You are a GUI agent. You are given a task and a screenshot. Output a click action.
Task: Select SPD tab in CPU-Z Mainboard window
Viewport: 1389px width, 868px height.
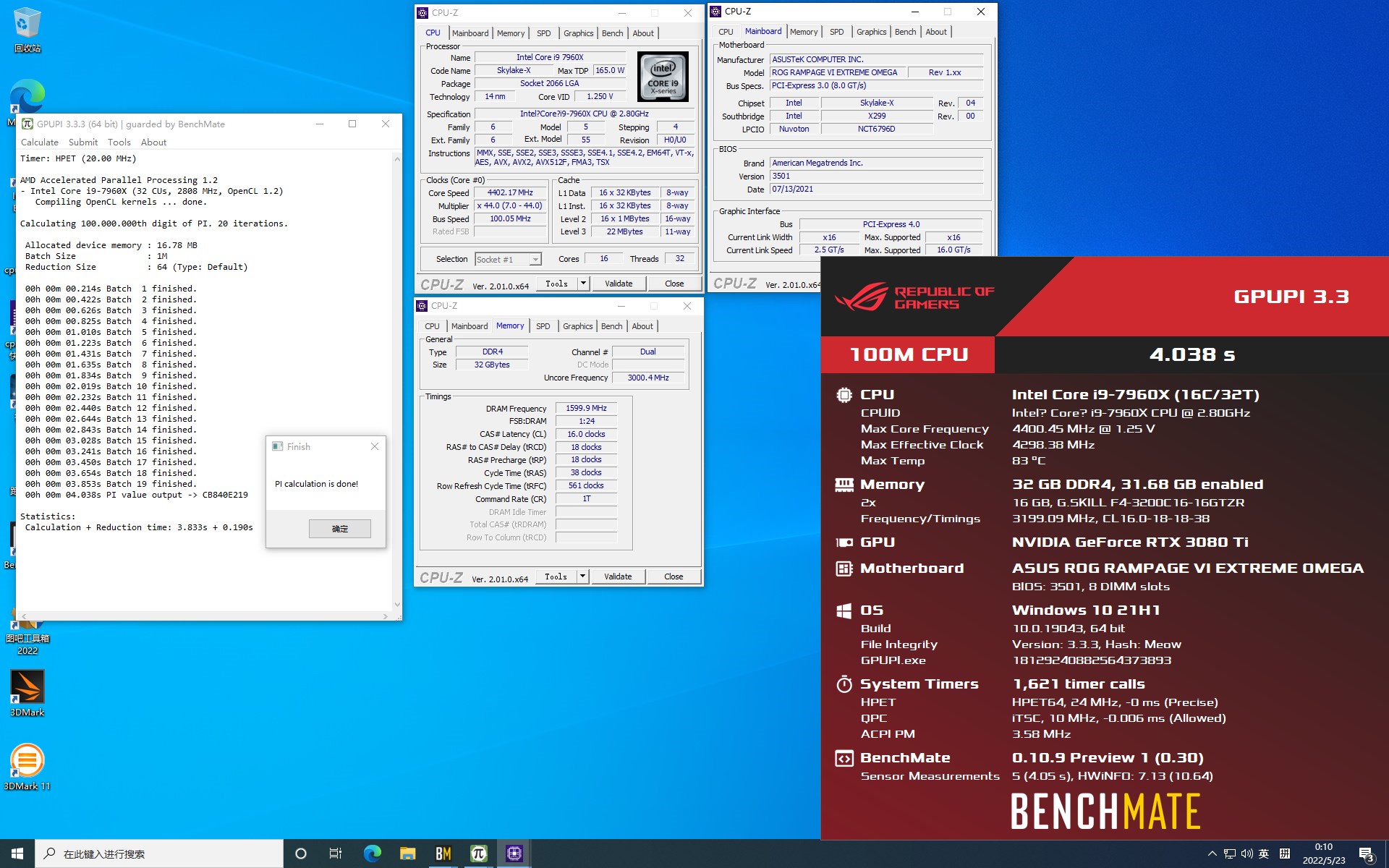pos(837,32)
